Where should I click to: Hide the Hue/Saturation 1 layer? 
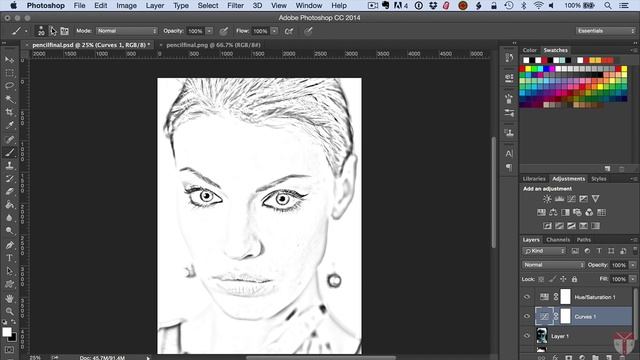pyautogui.click(x=527, y=297)
